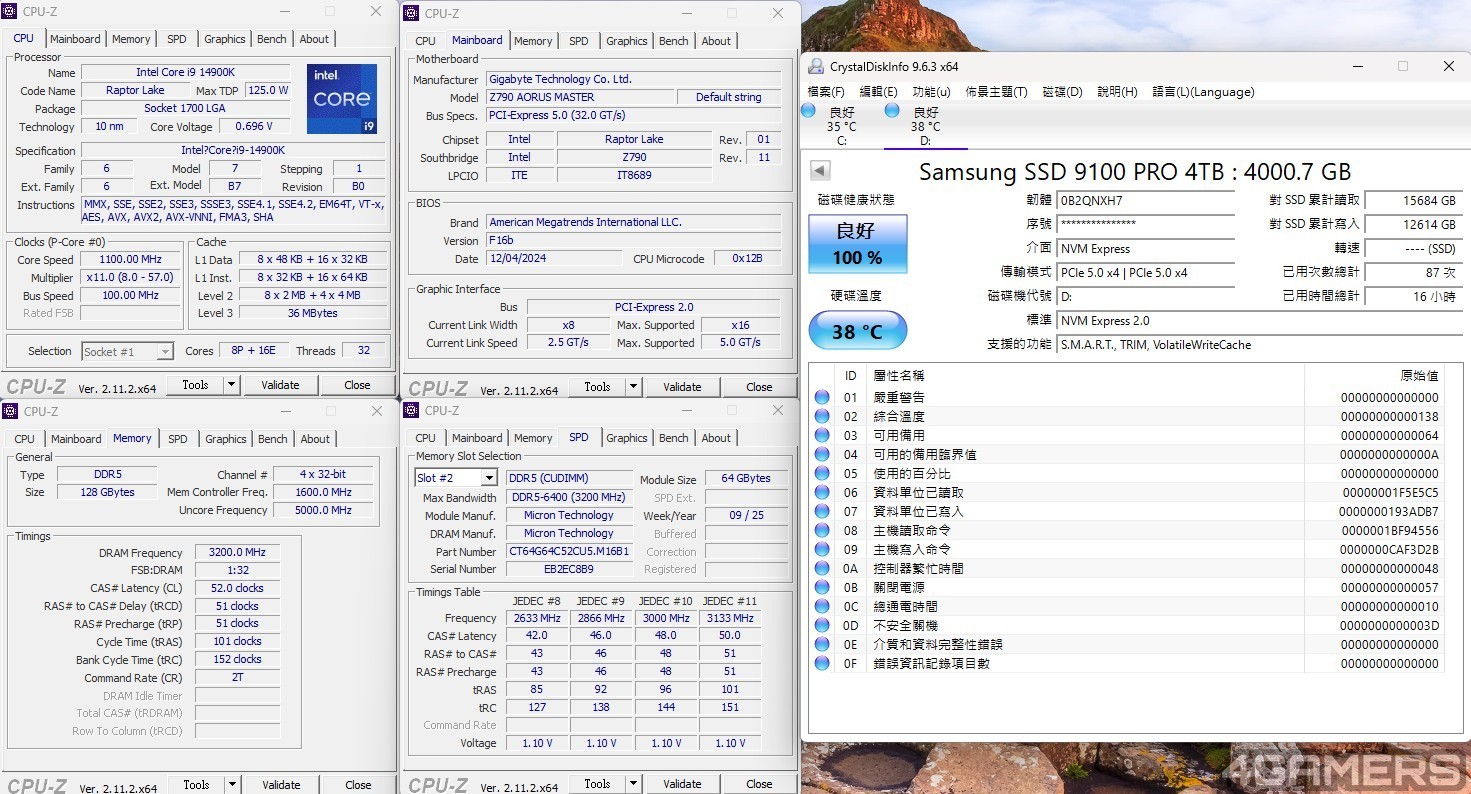Click the BIOS version F16b value
Screen dimensions: 1471x794
click(x=633, y=241)
